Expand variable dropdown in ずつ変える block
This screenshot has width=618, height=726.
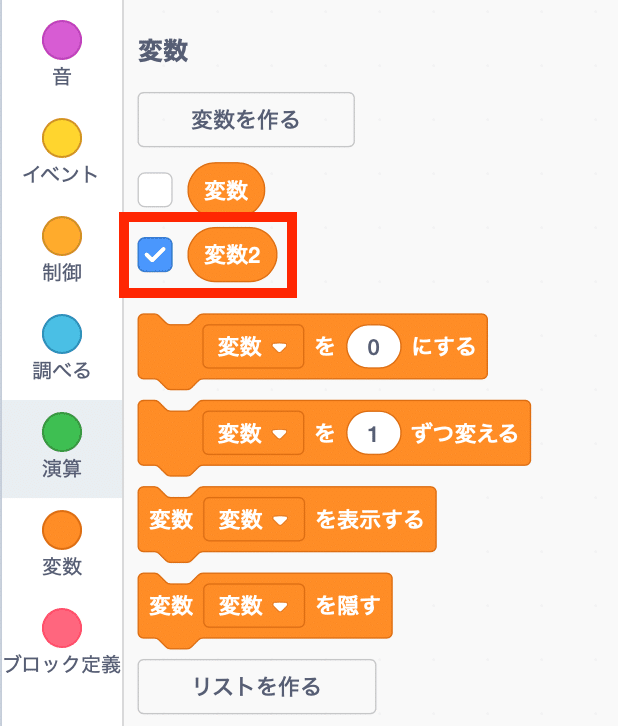(253, 433)
